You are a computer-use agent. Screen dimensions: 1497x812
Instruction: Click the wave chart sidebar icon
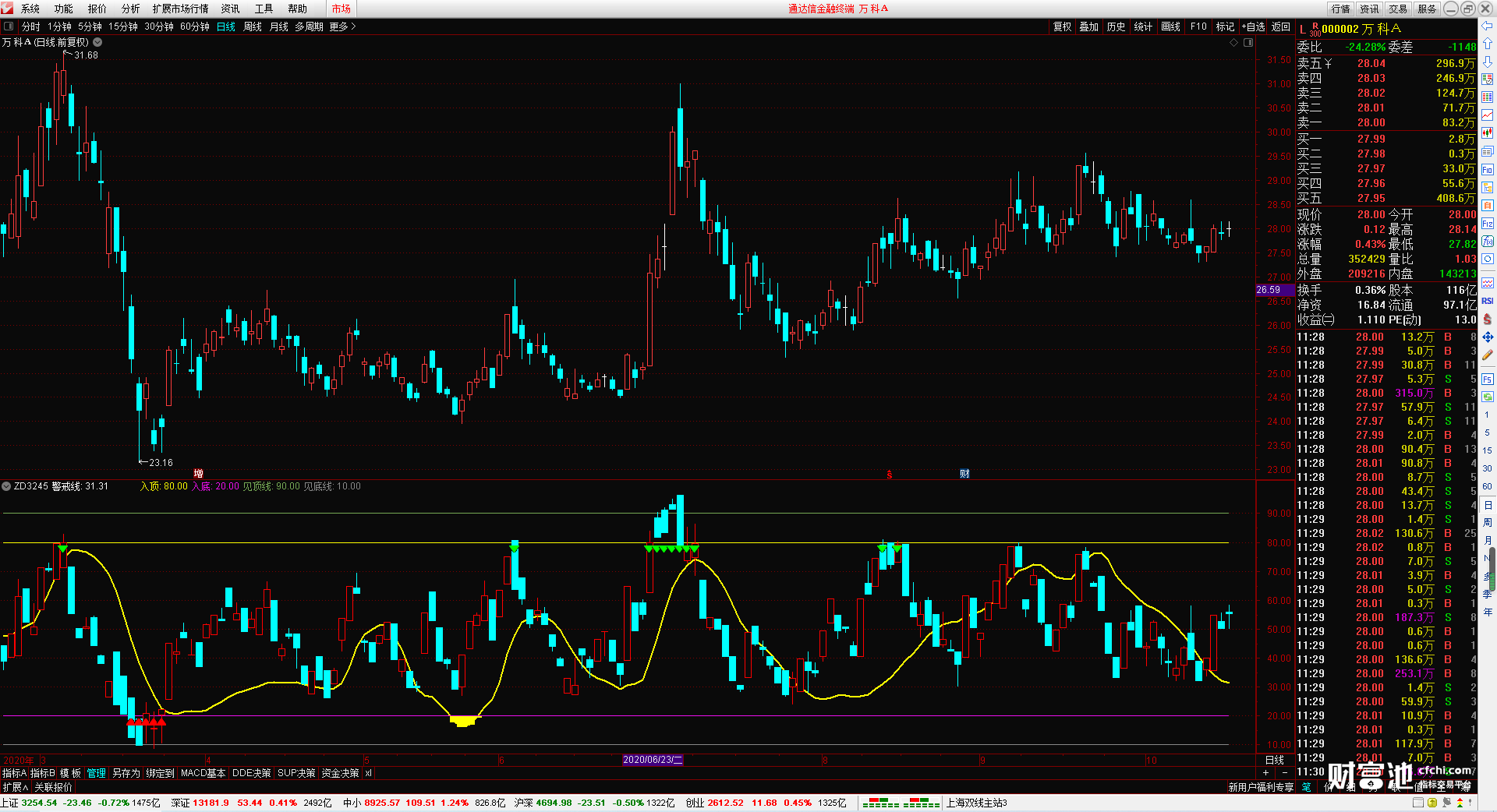(1488, 283)
